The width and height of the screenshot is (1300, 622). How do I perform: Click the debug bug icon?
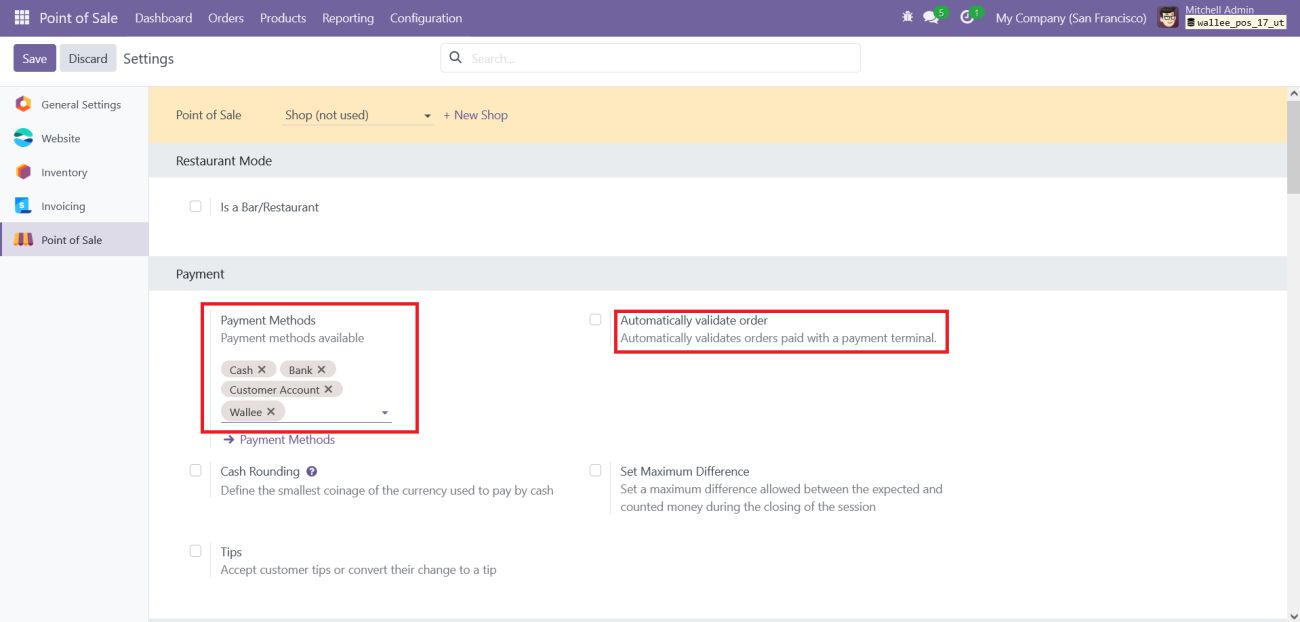[x=906, y=18]
